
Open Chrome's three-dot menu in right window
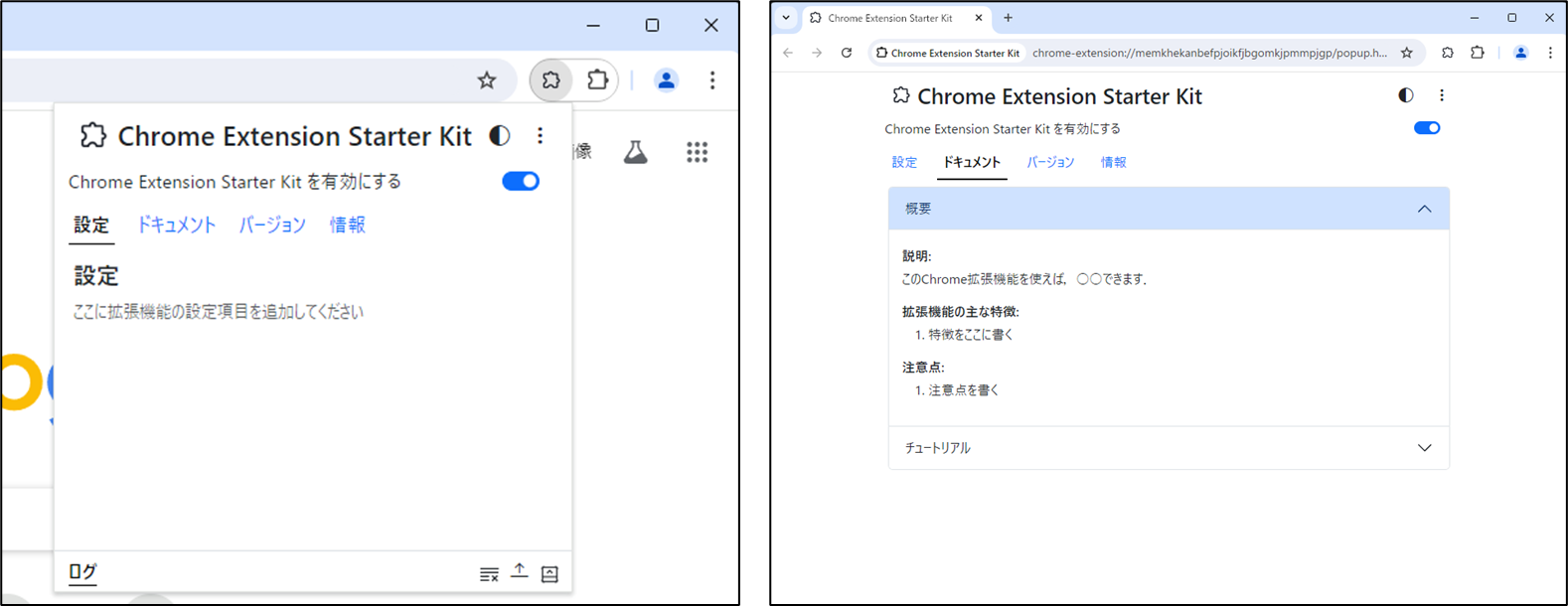coord(1550,53)
